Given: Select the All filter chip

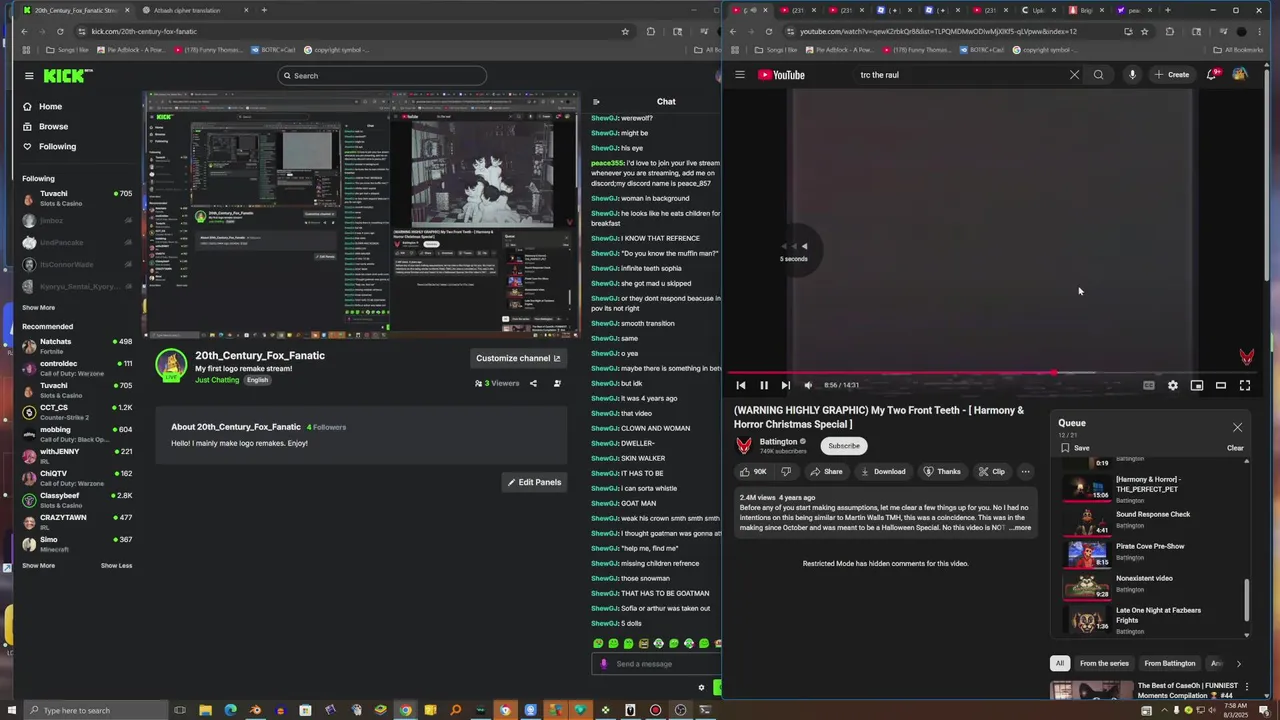Looking at the screenshot, I should coord(1059,663).
